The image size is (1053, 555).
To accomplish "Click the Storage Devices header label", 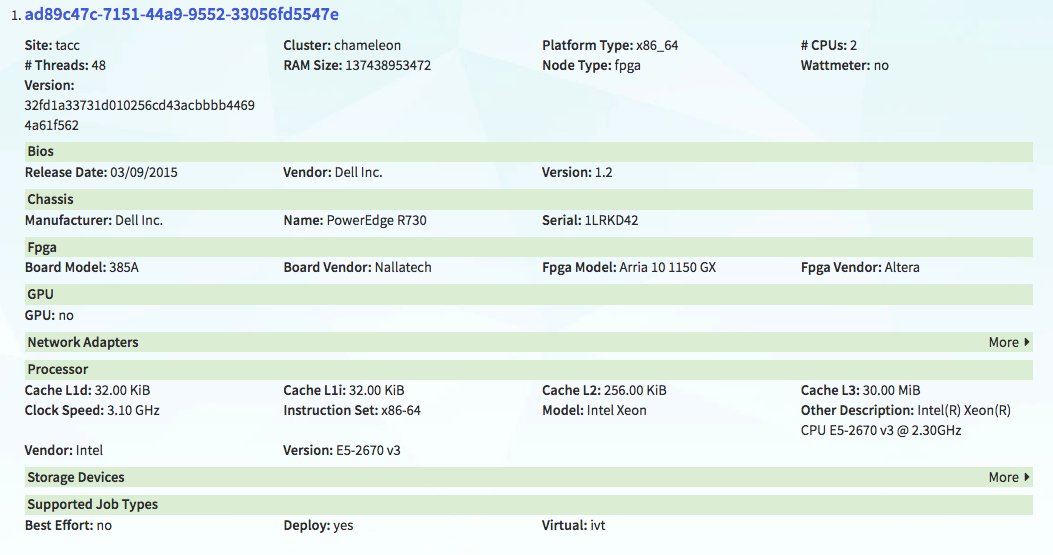I will click(76, 477).
